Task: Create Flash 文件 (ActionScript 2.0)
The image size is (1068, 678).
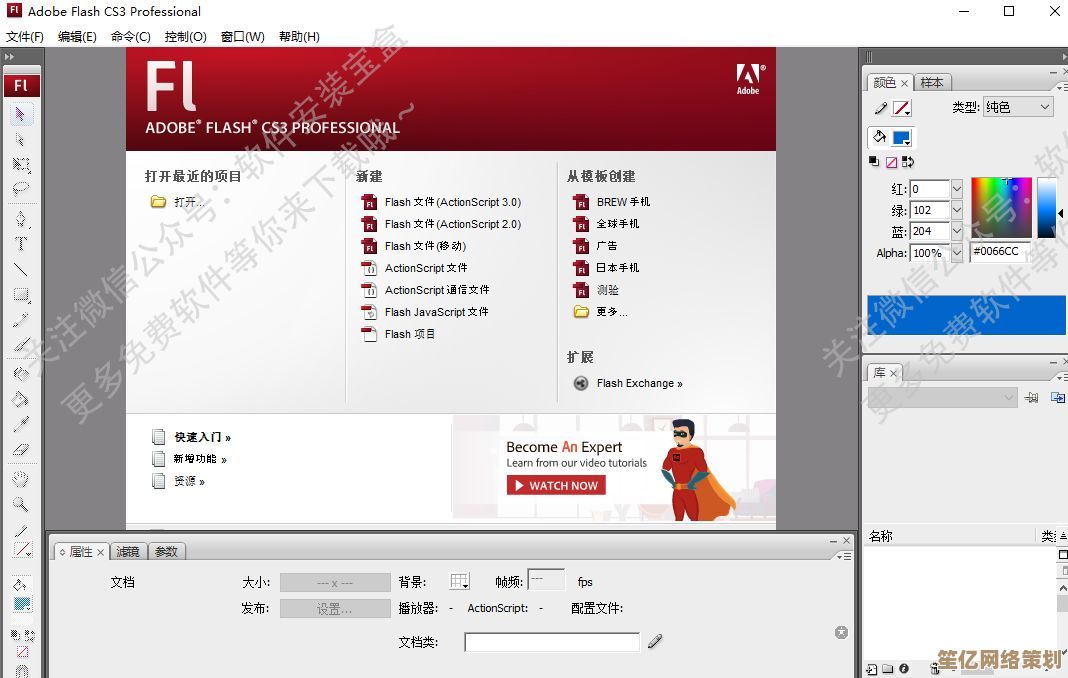Action: 441,224
